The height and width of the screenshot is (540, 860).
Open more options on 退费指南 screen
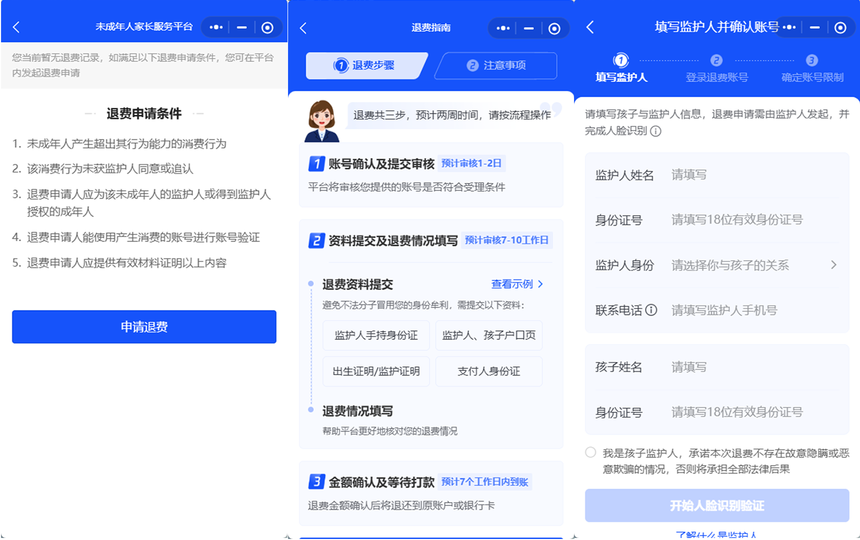[503, 28]
